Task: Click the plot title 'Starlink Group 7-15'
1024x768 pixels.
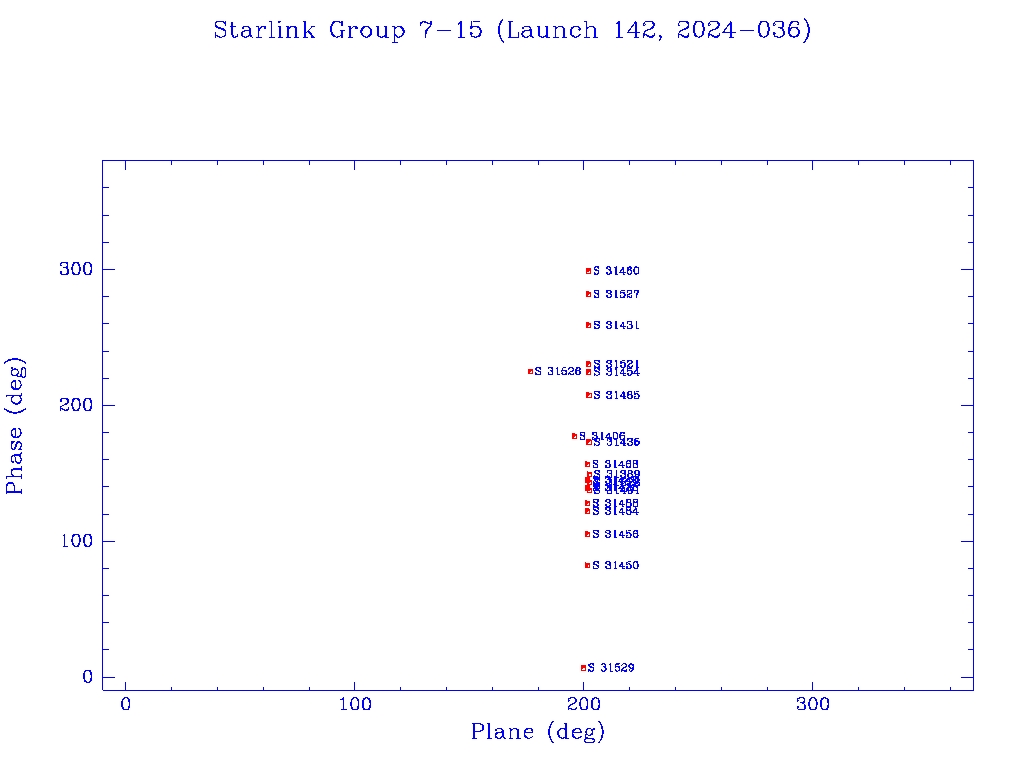Action: tap(348, 30)
